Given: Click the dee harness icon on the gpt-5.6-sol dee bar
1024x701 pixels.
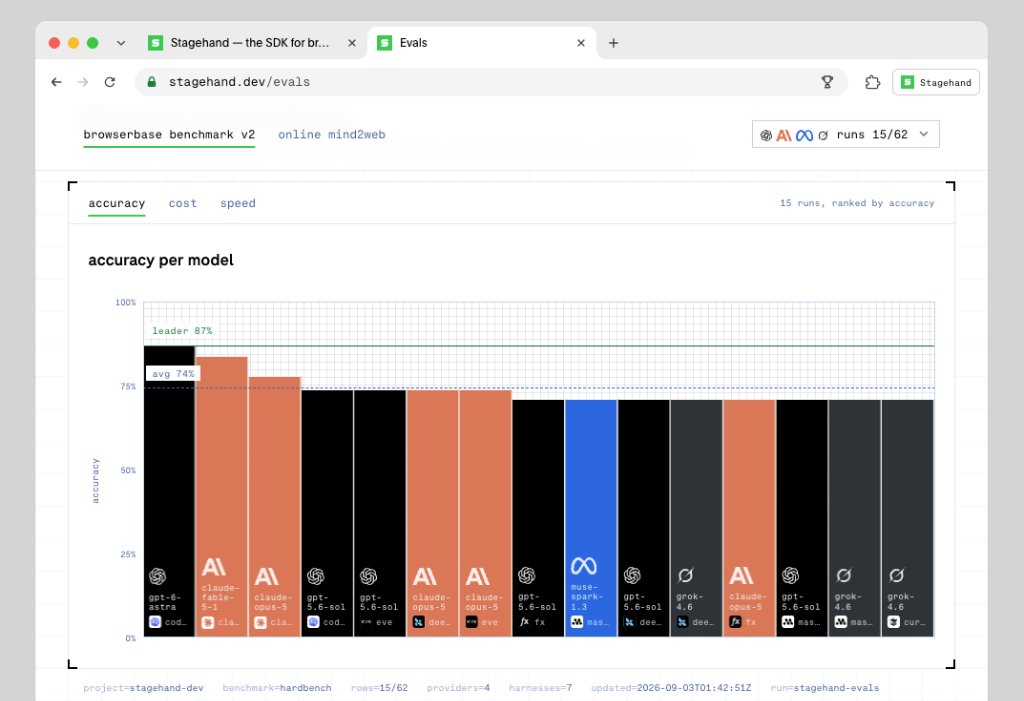Looking at the screenshot, I should [630, 622].
